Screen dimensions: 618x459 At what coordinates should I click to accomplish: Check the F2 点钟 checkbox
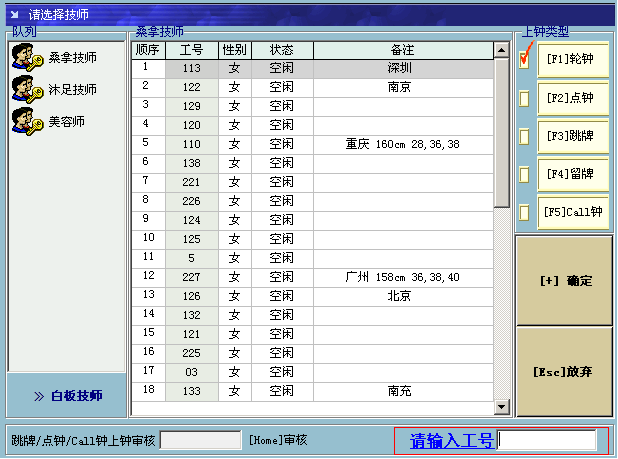point(524,98)
